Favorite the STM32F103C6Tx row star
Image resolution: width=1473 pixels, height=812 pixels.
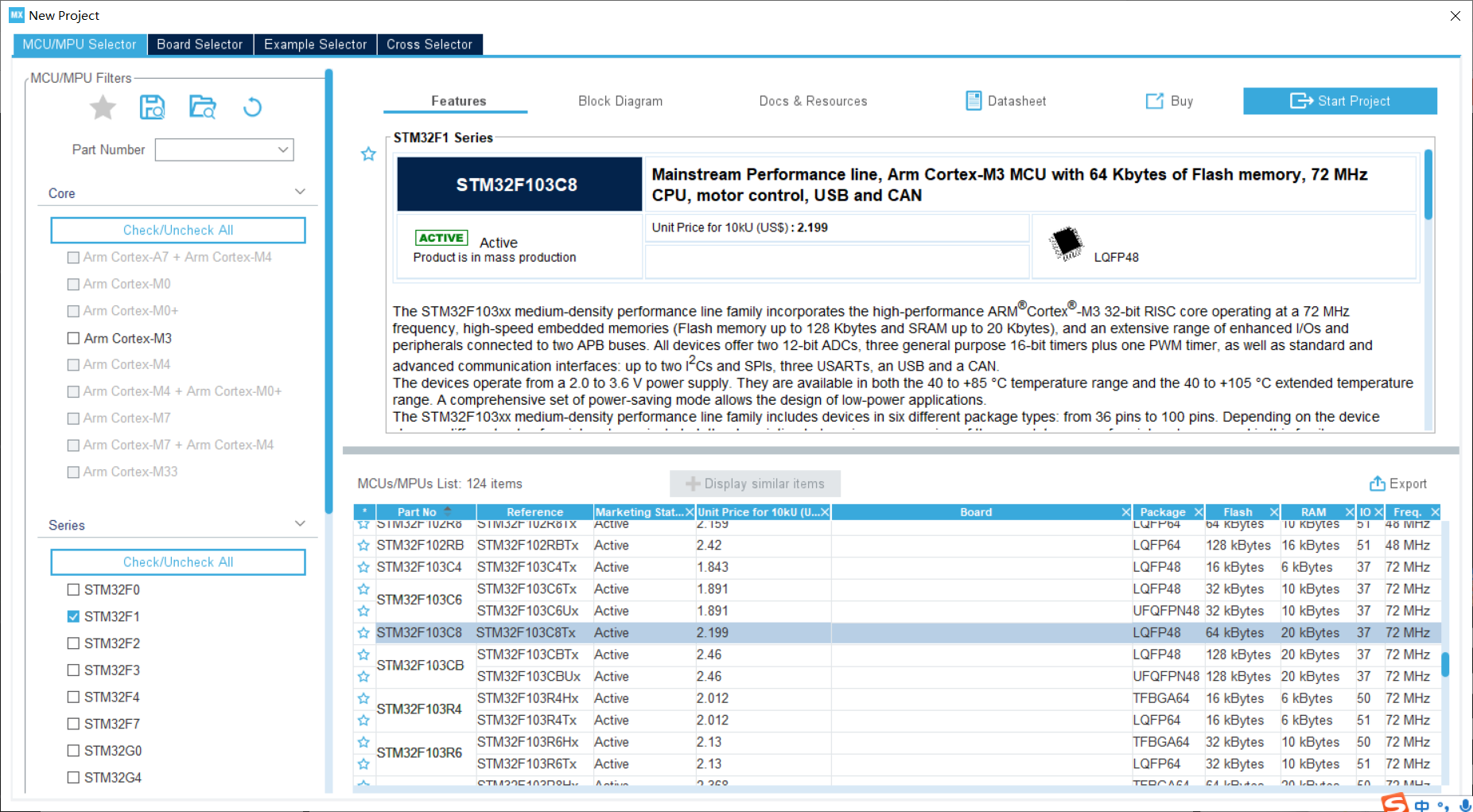363,589
